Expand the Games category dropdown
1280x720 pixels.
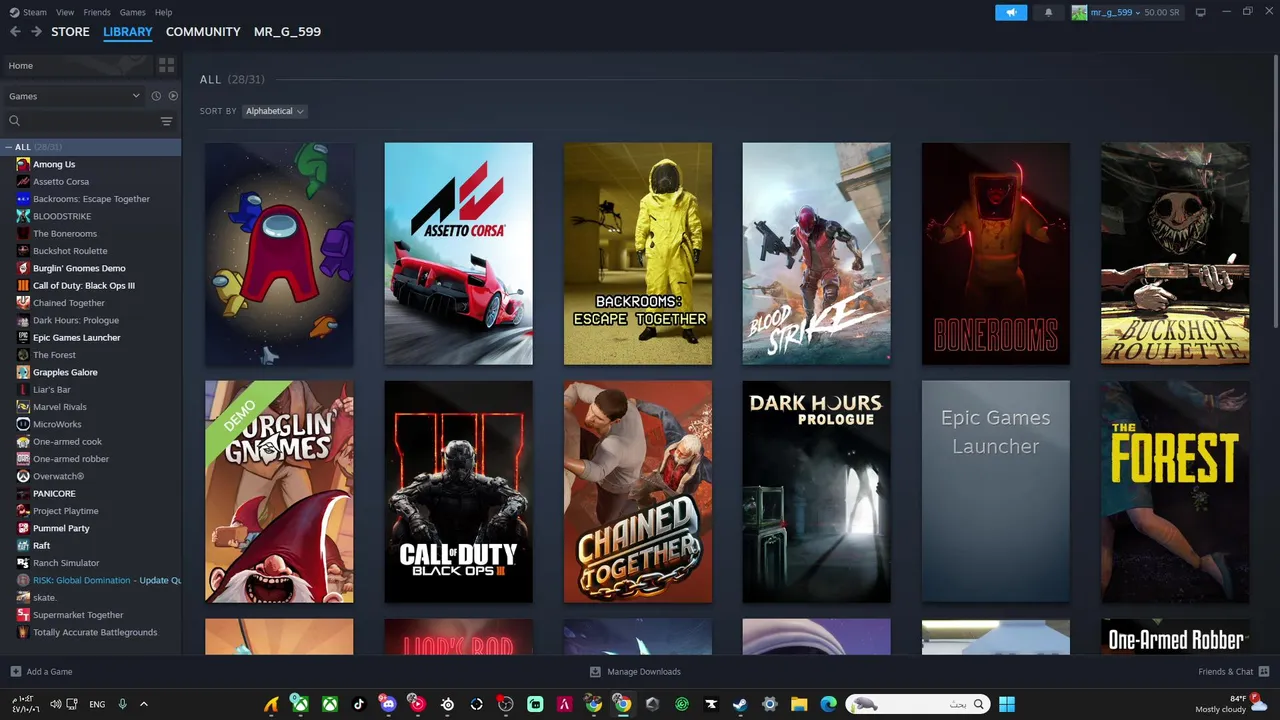74,96
